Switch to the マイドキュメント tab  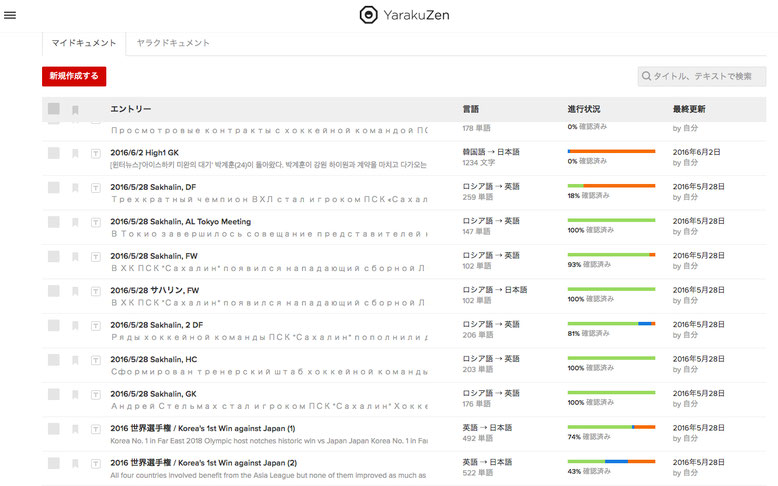(84, 43)
